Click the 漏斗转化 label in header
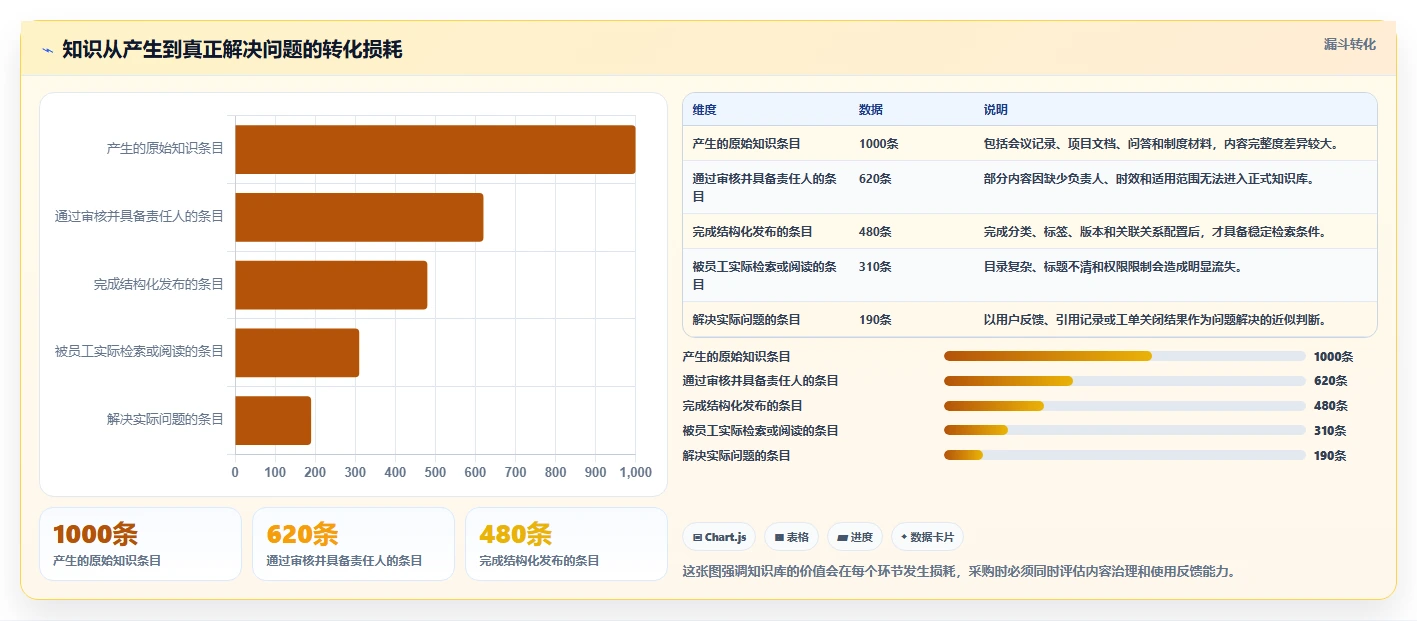The height and width of the screenshot is (621, 1417). (x=1349, y=45)
